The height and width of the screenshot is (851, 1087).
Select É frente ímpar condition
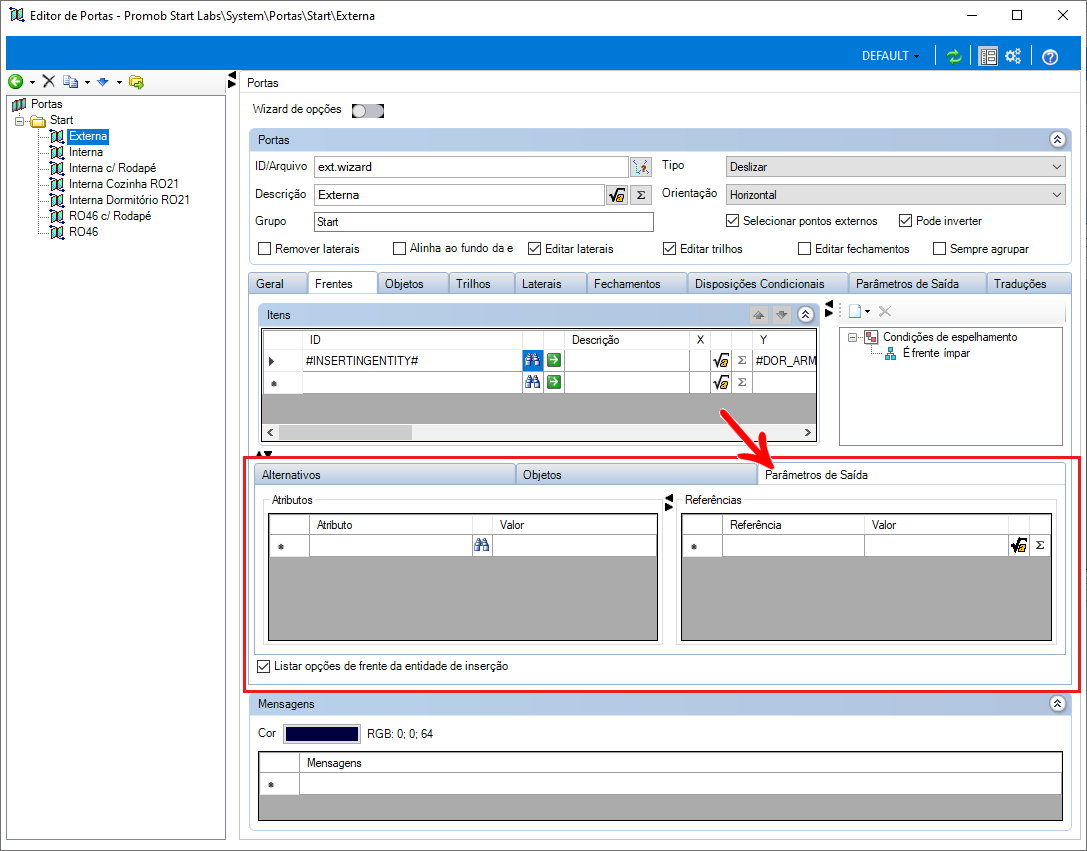click(x=936, y=353)
